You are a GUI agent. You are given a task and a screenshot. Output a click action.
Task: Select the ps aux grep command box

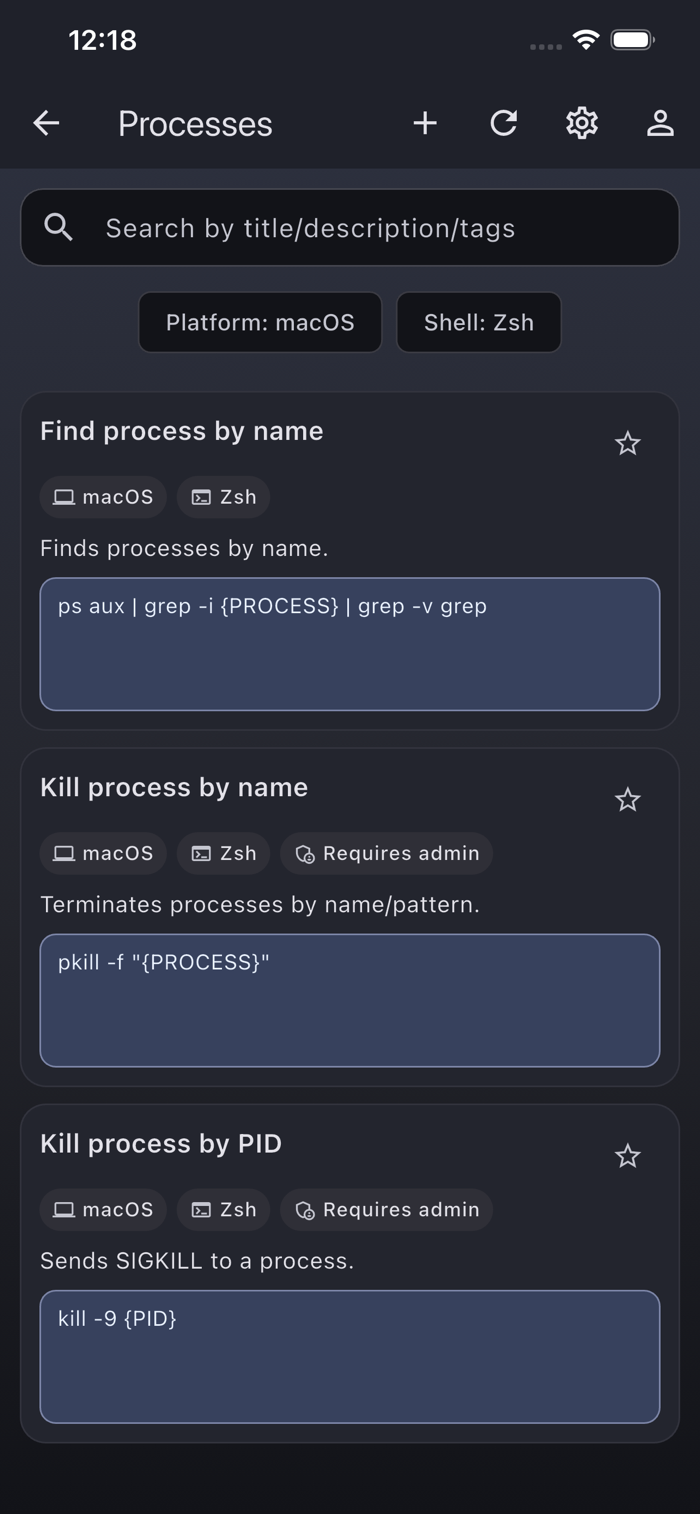tap(350, 644)
